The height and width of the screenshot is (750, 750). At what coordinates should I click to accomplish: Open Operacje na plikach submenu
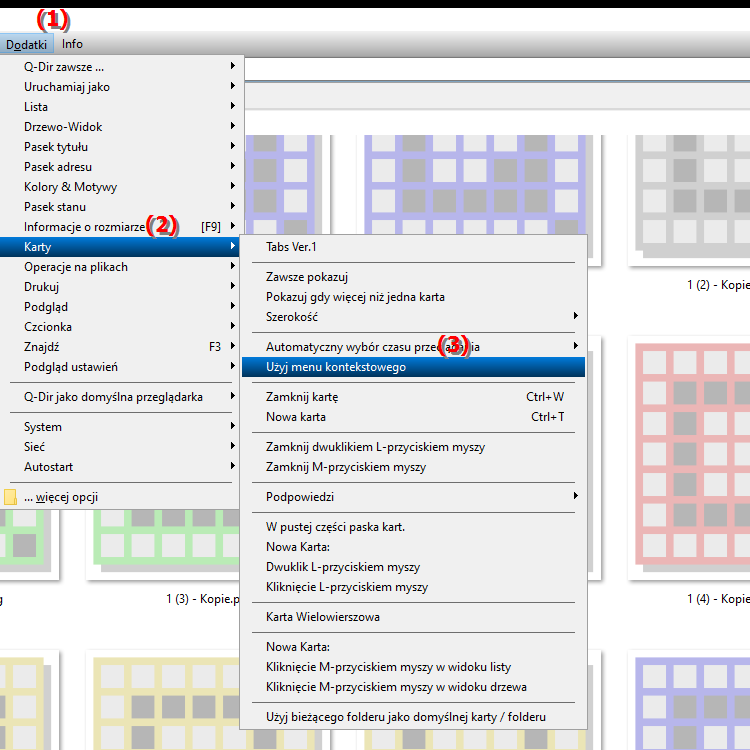click(122, 267)
